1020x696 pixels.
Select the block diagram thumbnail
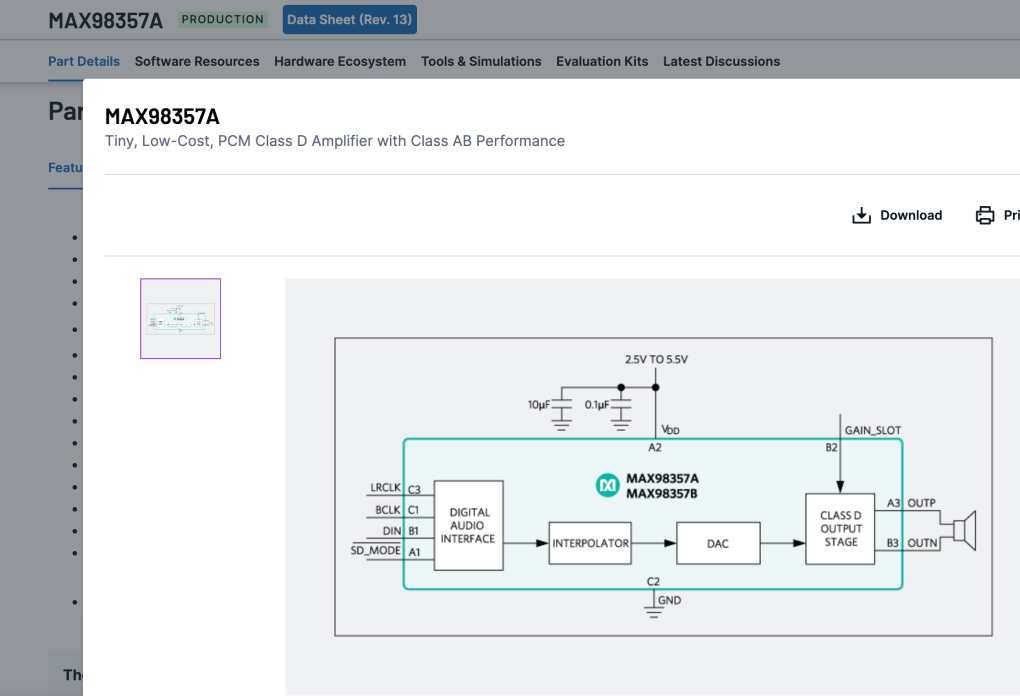pos(180,318)
